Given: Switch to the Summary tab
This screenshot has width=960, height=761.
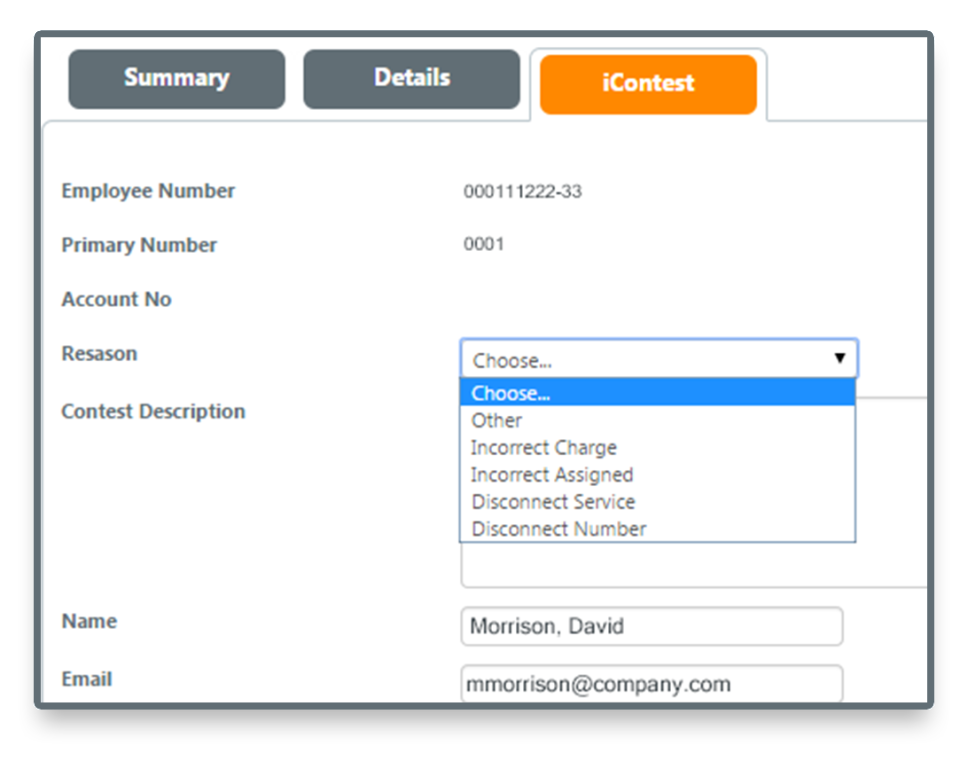Looking at the screenshot, I should (x=176, y=79).
